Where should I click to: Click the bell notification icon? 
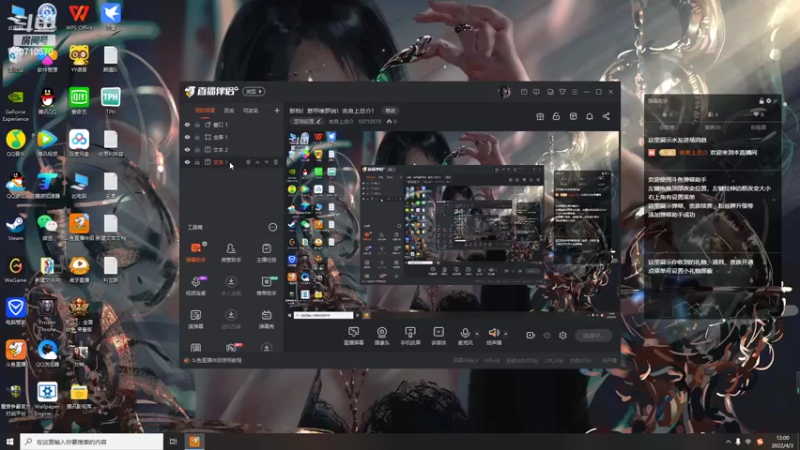point(589,116)
